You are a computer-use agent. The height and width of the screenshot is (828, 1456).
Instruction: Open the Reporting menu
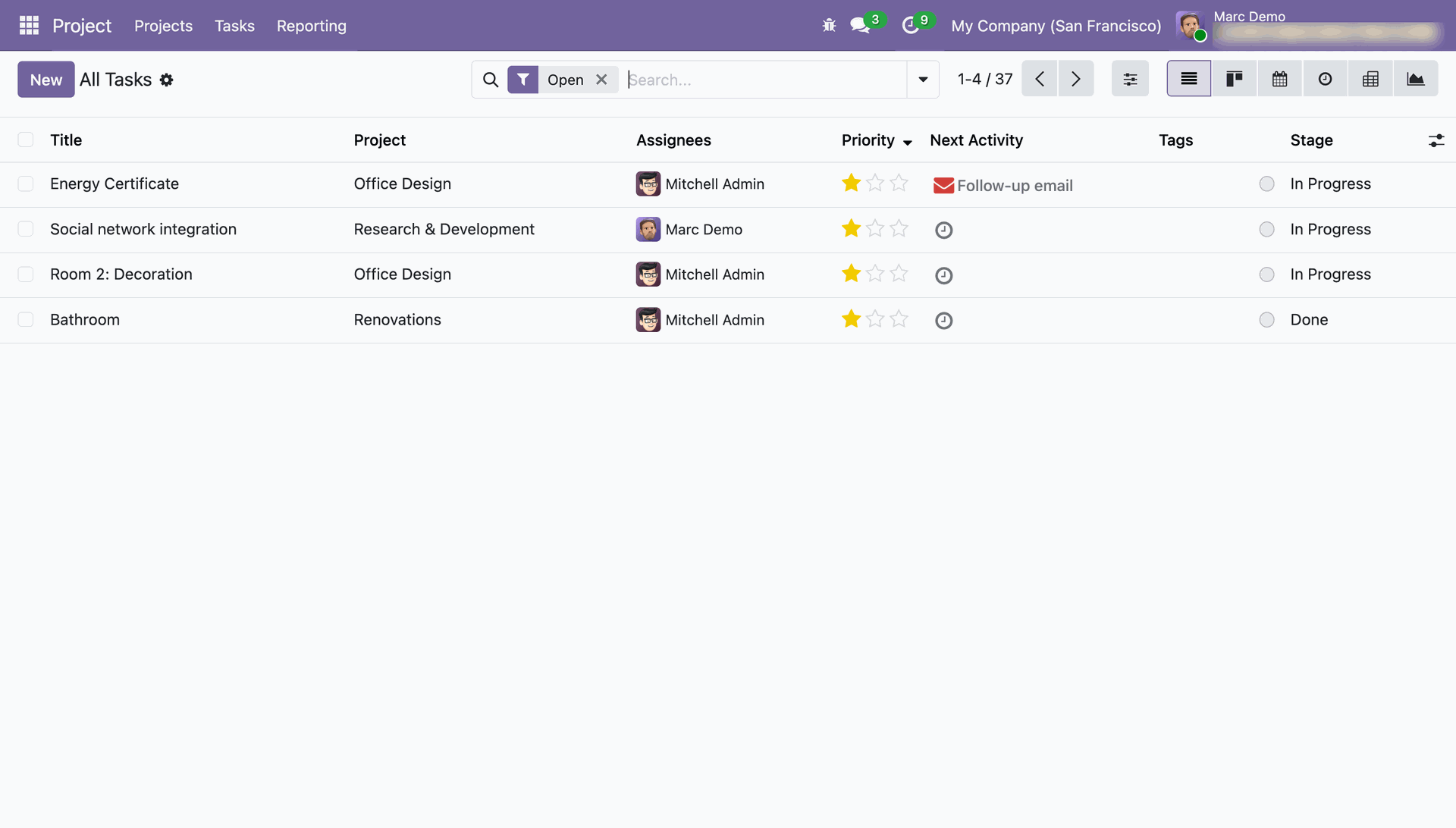(x=311, y=26)
